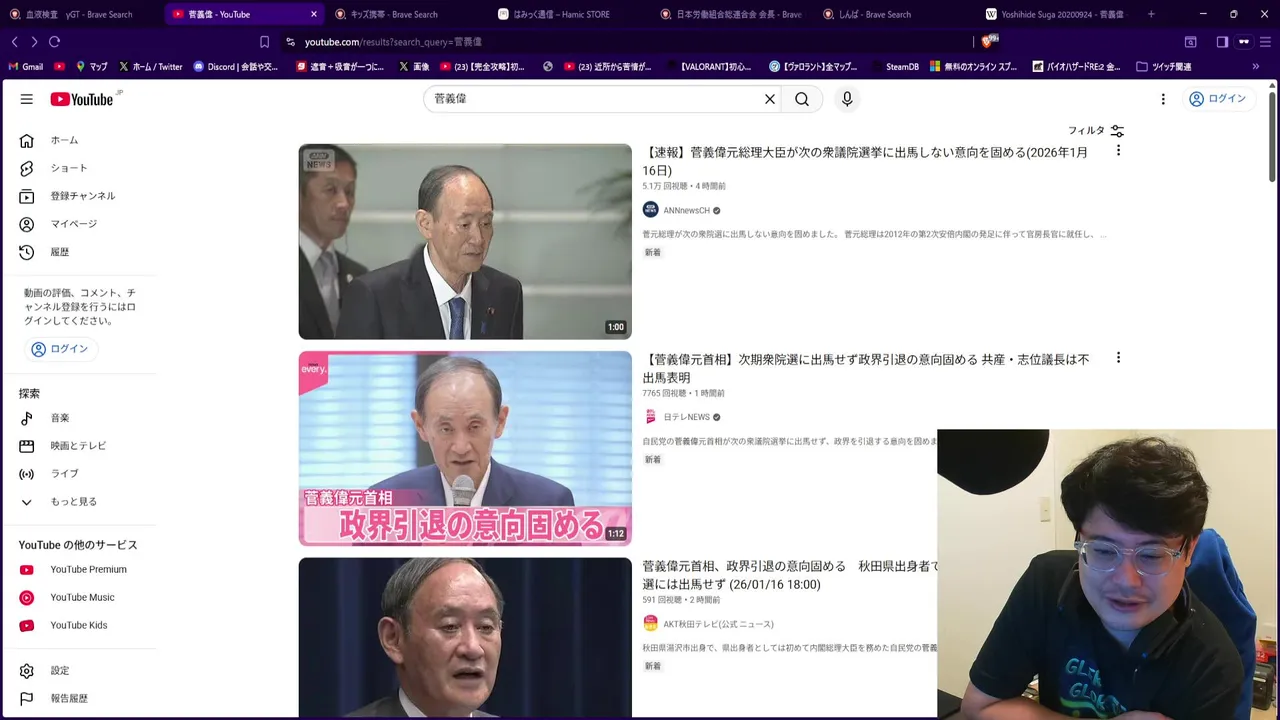Start voice search with the microphone icon
The width and height of the screenshot is (1280, 720).
847,99
